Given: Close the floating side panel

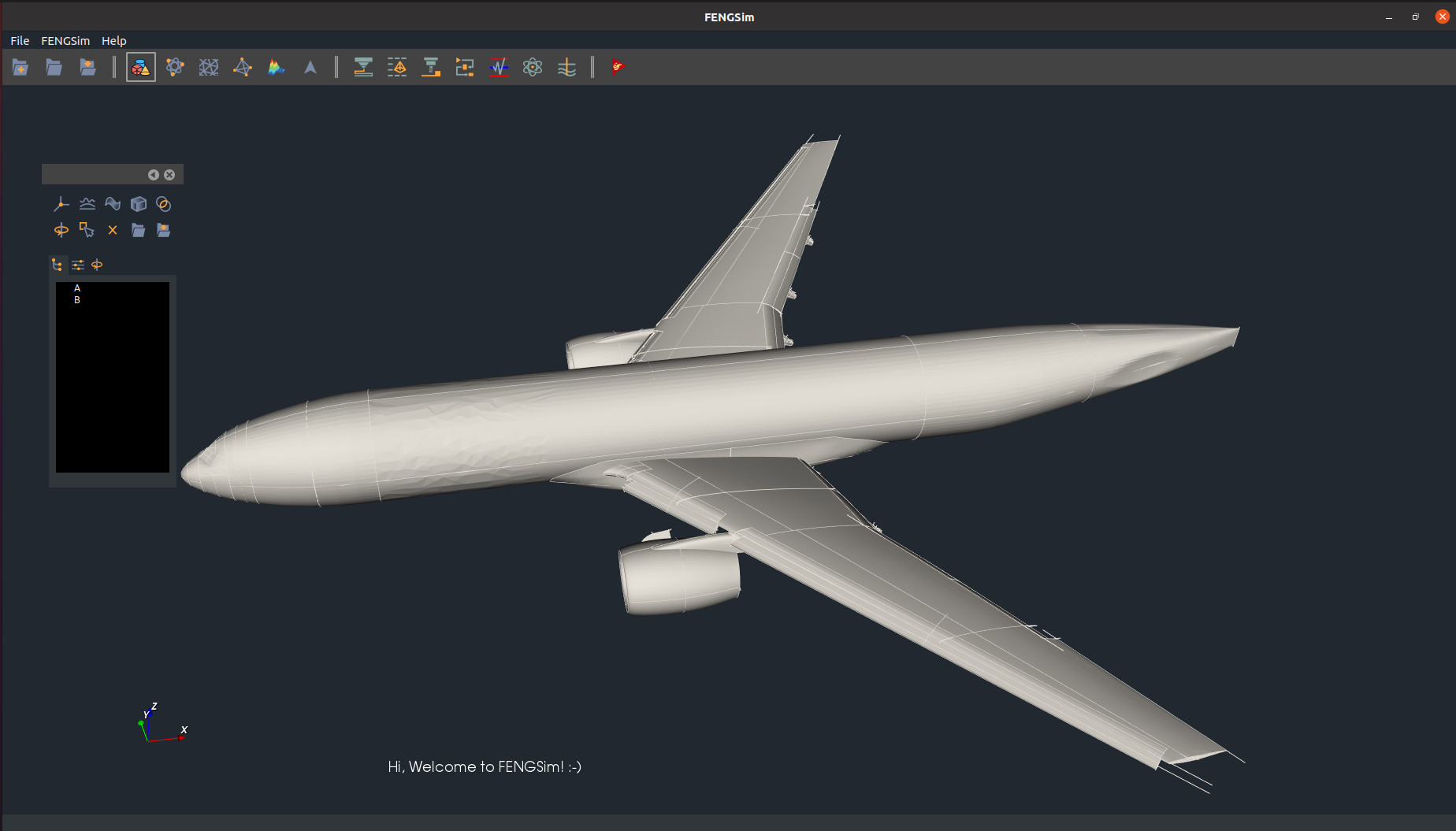Looking at the screenshot, I should 169,175.
